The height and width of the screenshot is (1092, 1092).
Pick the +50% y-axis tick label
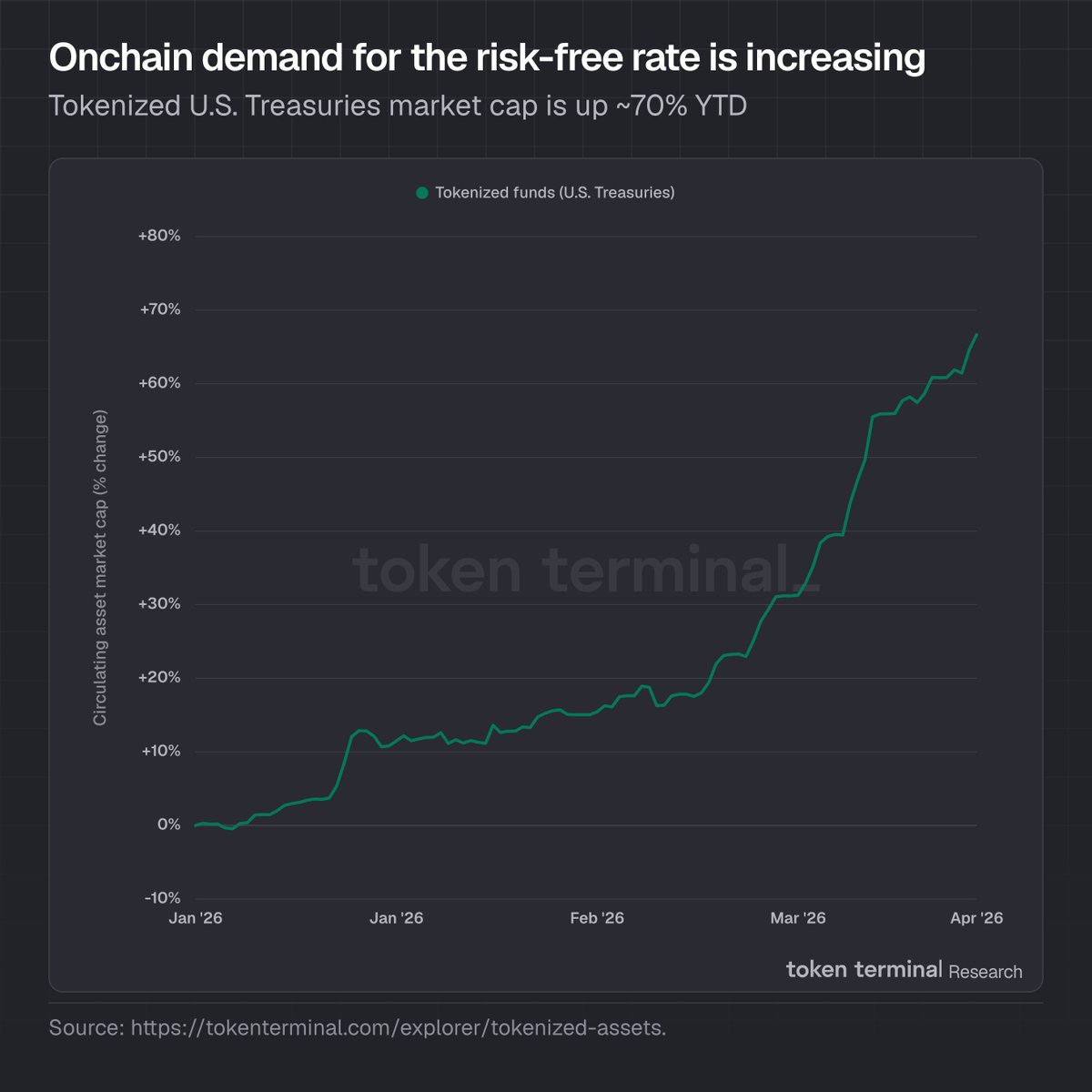[159, 457]
